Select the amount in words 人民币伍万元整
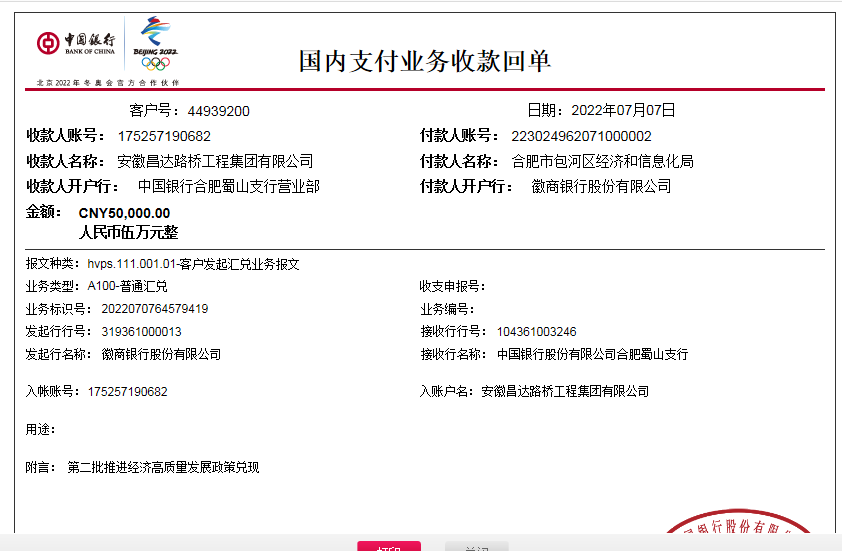The height and width of the screenshot is (551, 842). point(128,232)
